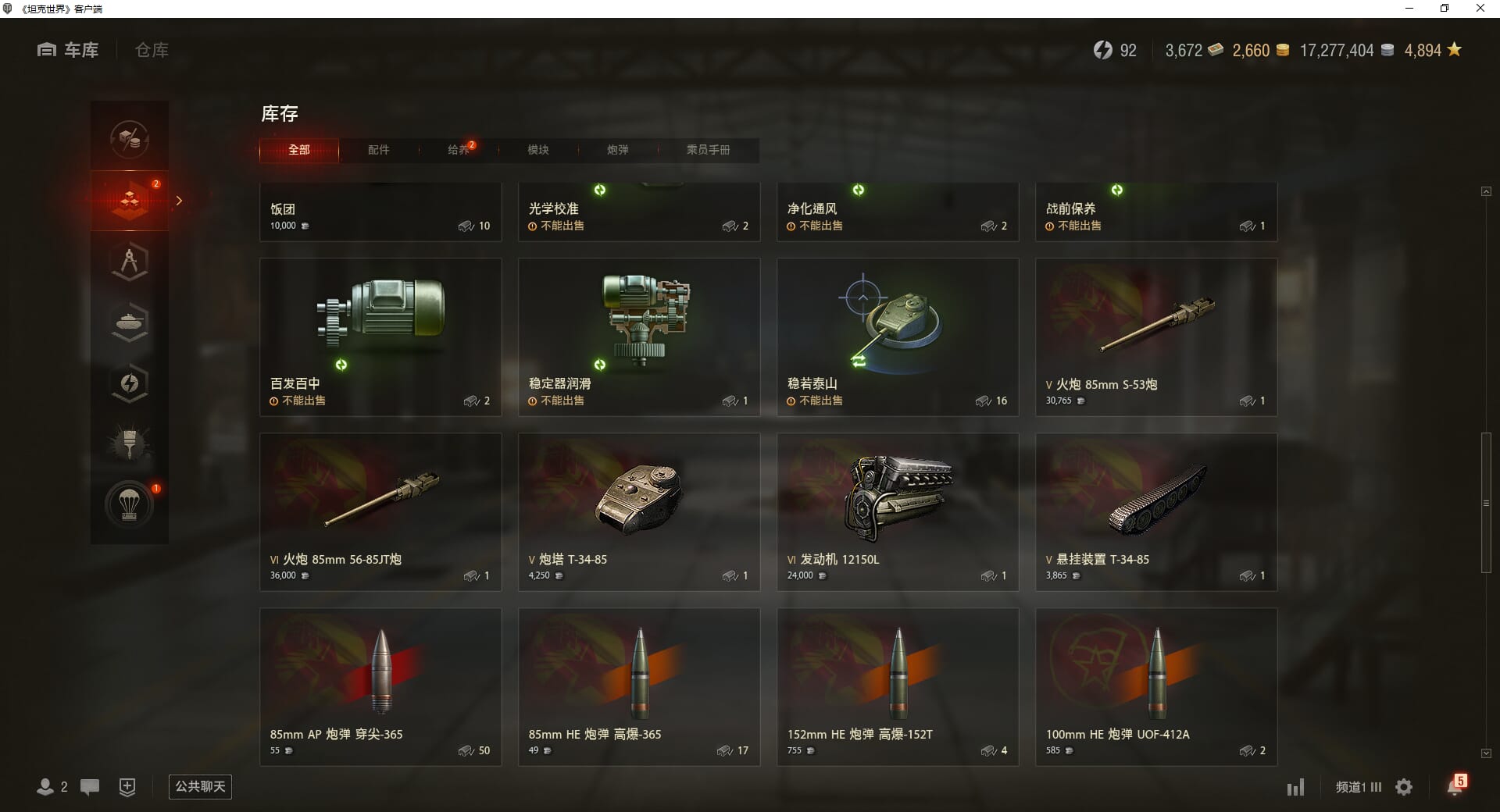The width and height of the screenshot is (1500, 812).
Task: Open the lightning boosters sidebar icon
Action: click(x=130, y=383)
